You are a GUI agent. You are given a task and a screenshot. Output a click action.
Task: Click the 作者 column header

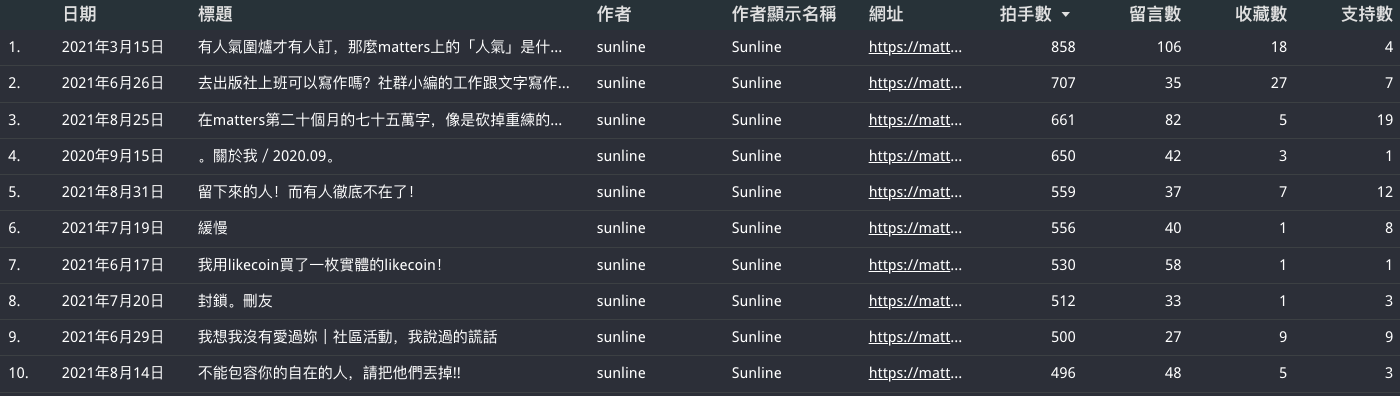coord(613,15)
